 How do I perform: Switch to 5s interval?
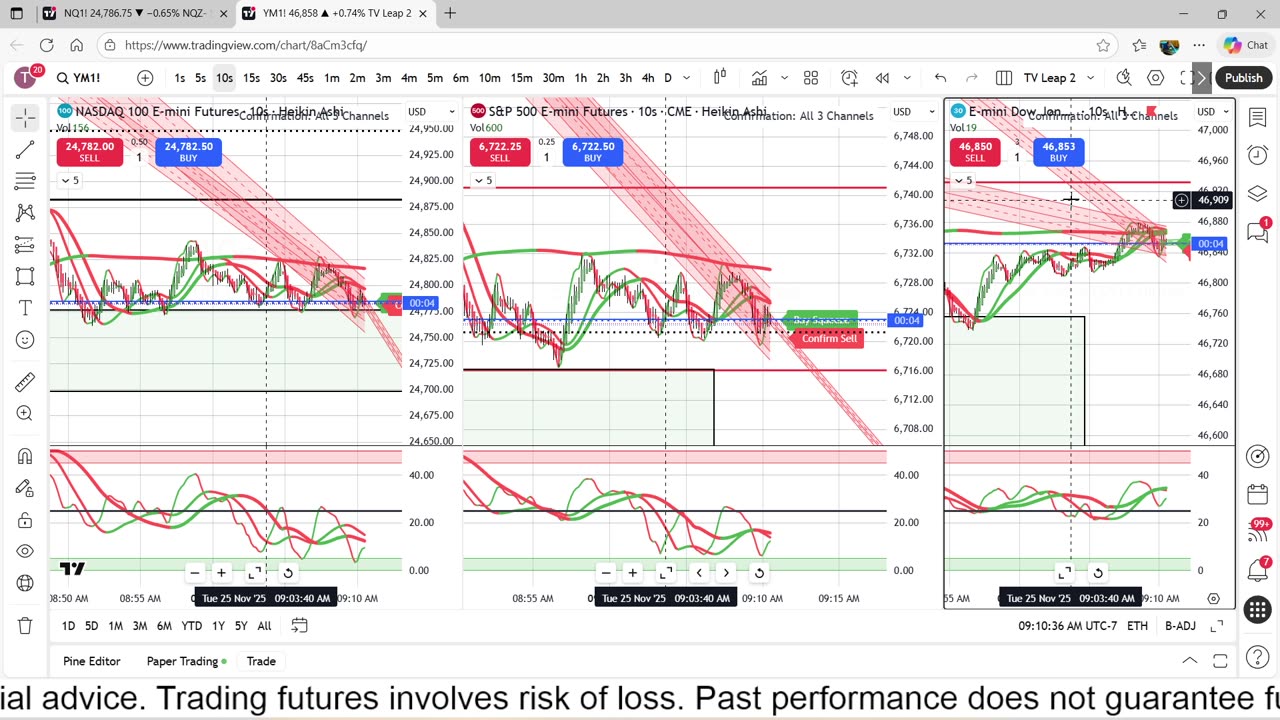click(201, 78)
